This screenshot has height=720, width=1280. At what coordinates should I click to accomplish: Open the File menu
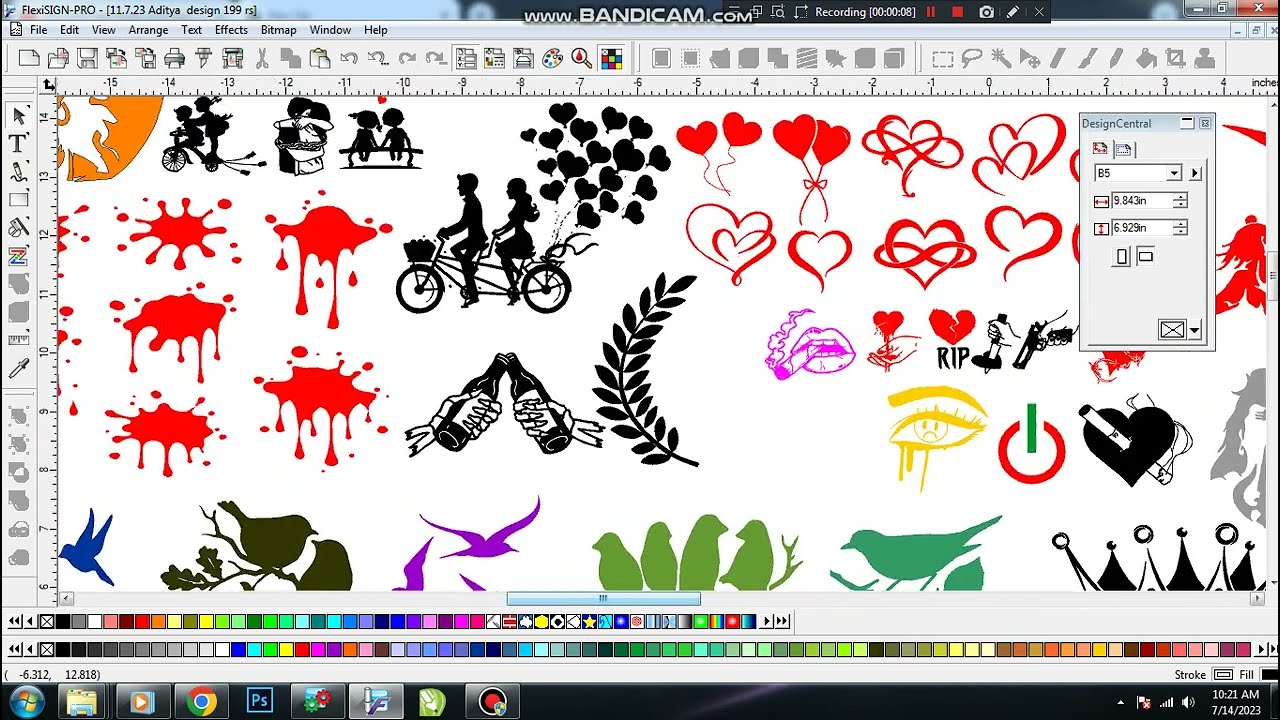(38, 30)
